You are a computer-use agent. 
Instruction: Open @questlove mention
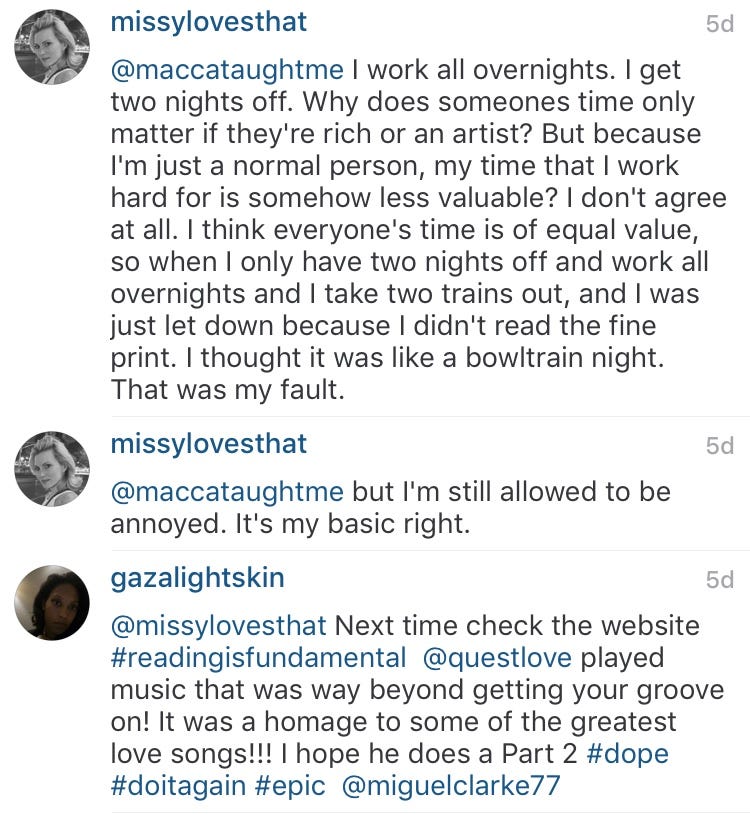(497, 658)
